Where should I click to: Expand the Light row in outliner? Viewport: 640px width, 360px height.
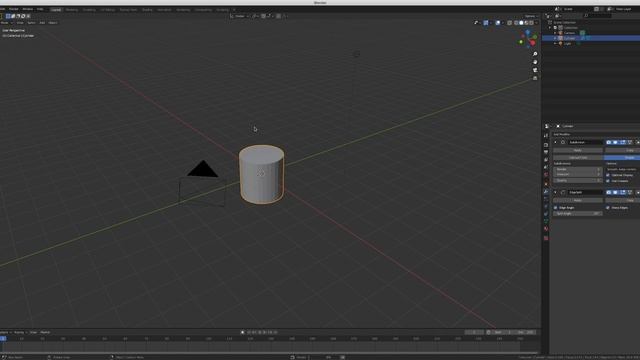coord(555,43)
